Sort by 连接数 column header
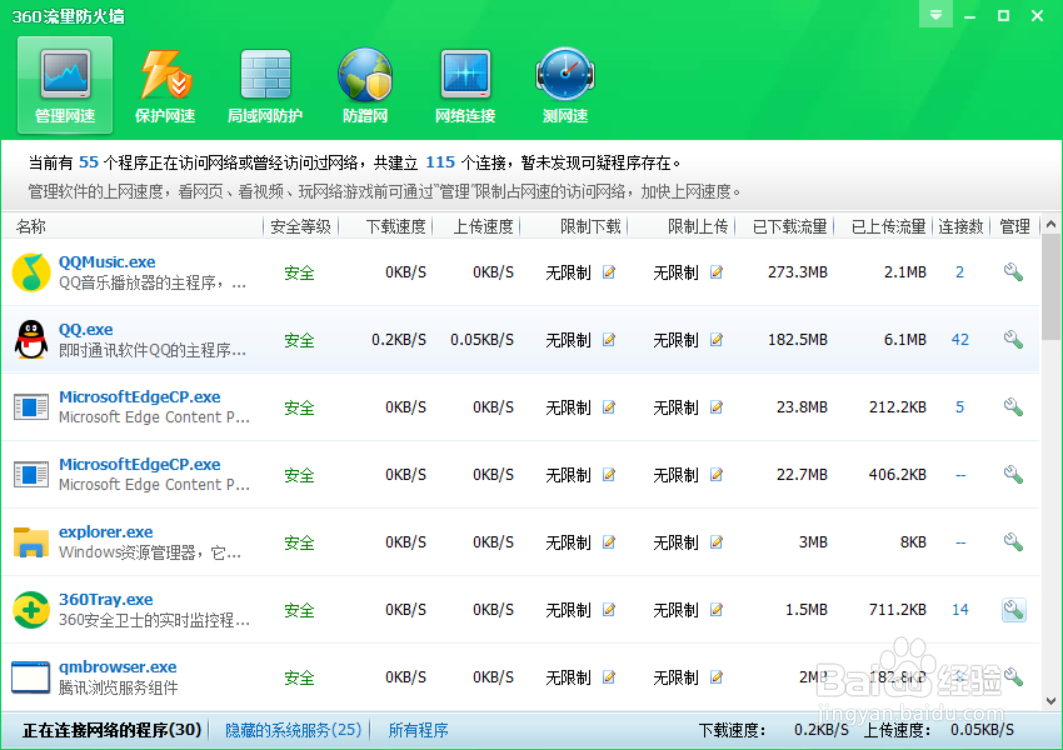The image size is (1063, 750). tap(961, 226)
